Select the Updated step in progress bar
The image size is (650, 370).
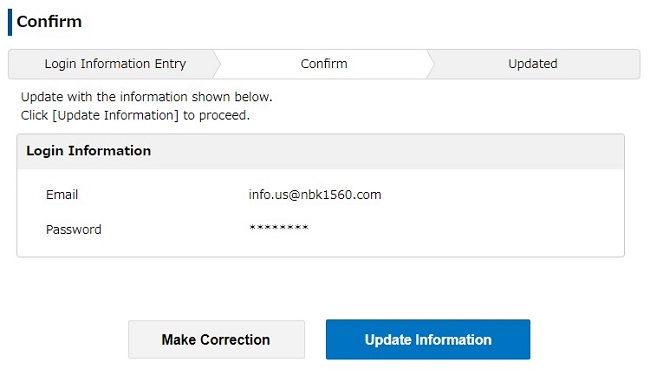tap(533, 64)
